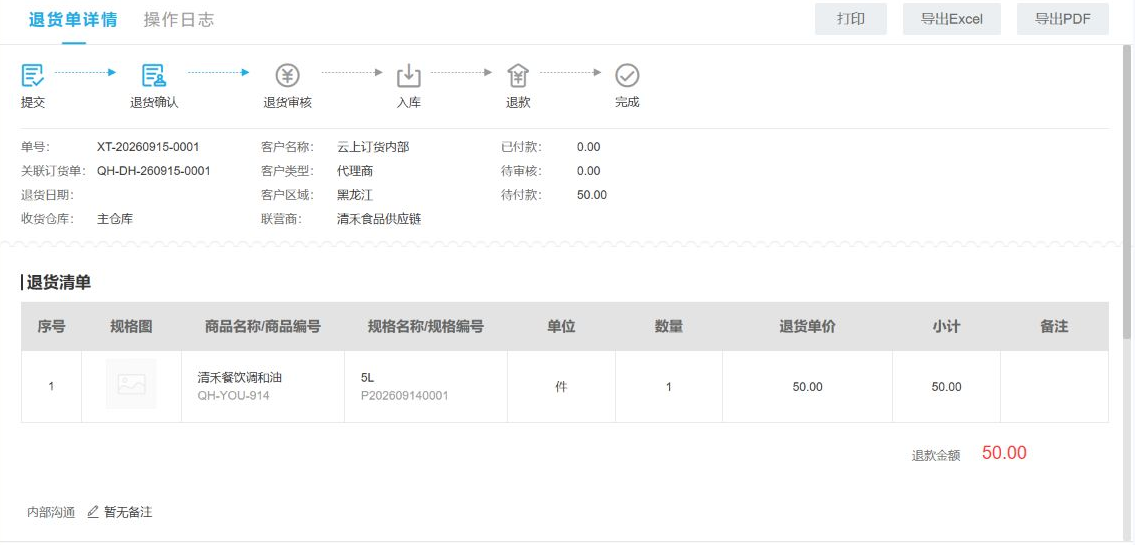
Task: Click the red refund total 50.00
Action: (1004, 453)
